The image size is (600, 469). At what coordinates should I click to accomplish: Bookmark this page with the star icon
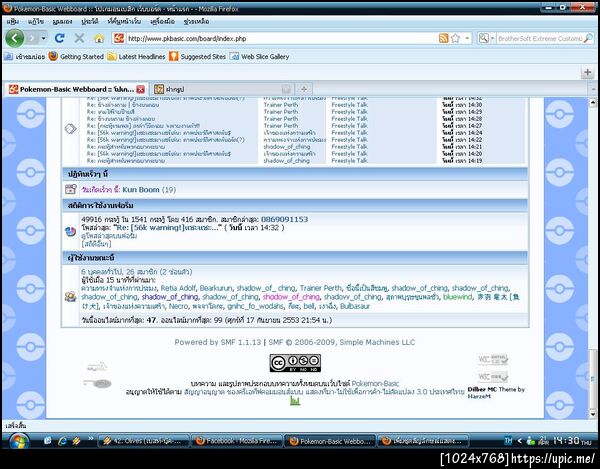pos(455,38)
